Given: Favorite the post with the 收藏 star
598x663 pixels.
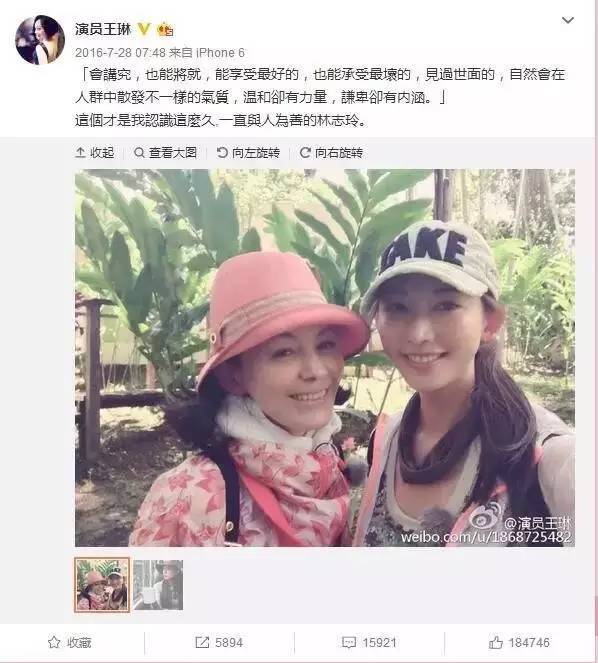Looking at the screenshot, I should (70, 643).
